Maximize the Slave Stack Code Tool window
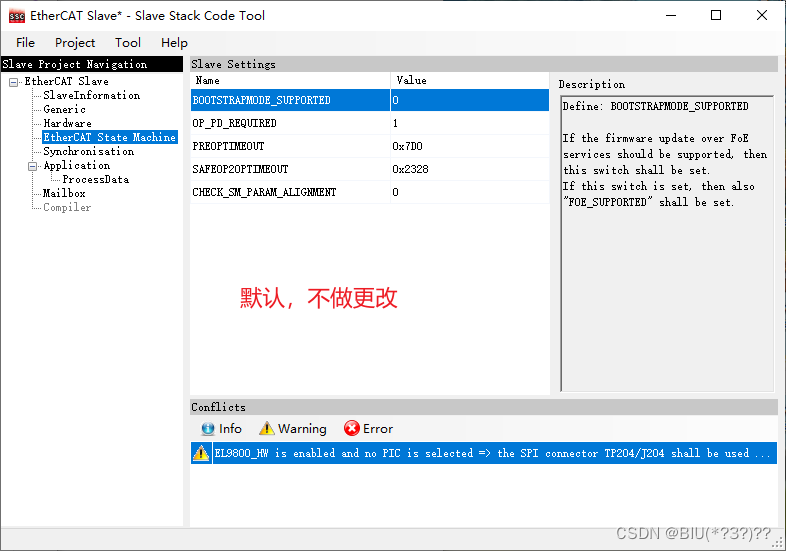This screenshot has width=786, height=551. (716, 16)
